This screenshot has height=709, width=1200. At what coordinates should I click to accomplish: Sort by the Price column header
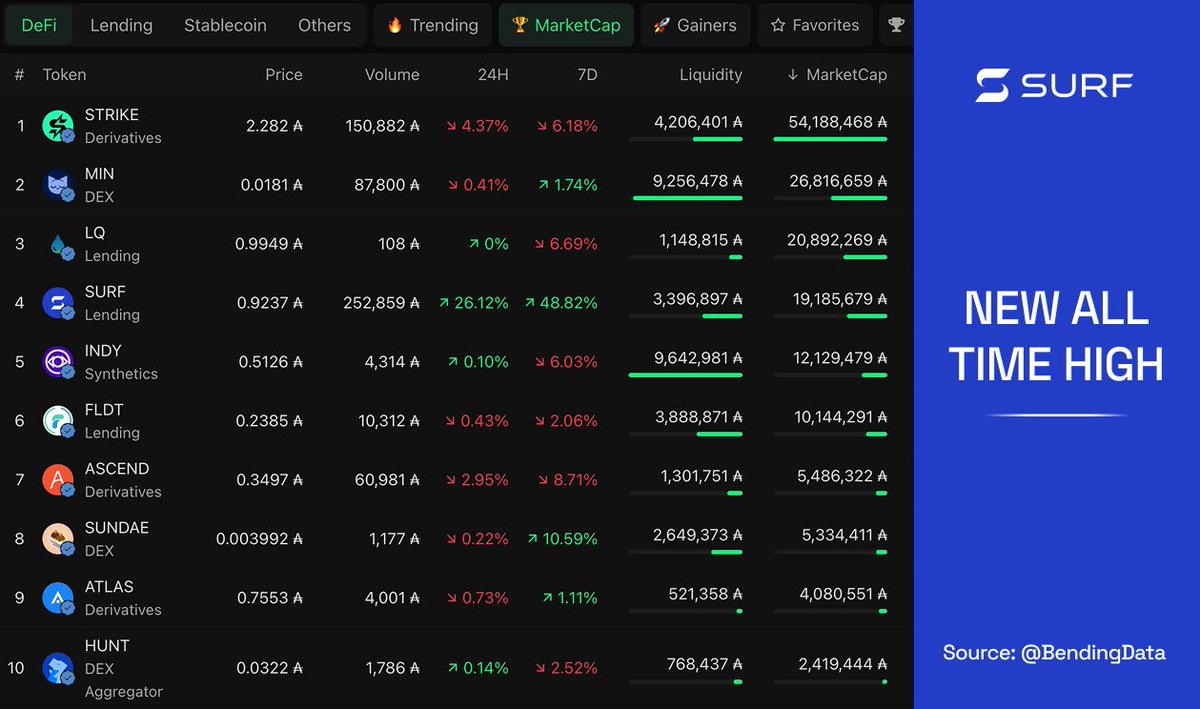click(x=284, y=74)
